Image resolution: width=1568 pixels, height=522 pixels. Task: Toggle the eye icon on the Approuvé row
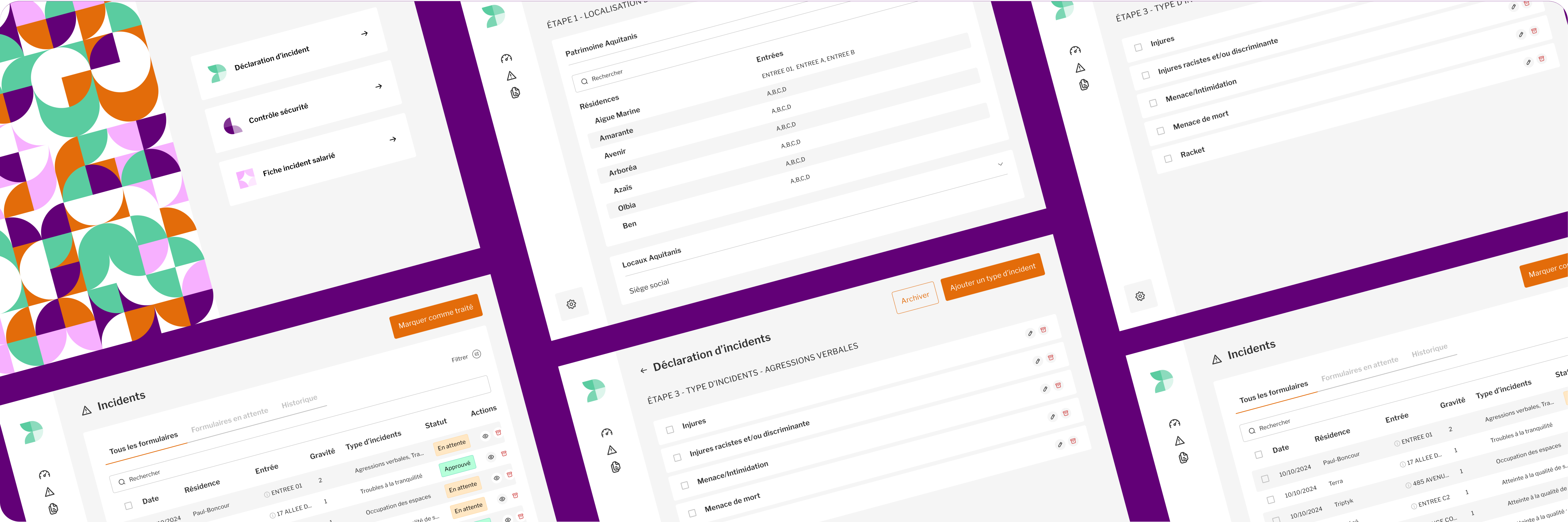490,457
